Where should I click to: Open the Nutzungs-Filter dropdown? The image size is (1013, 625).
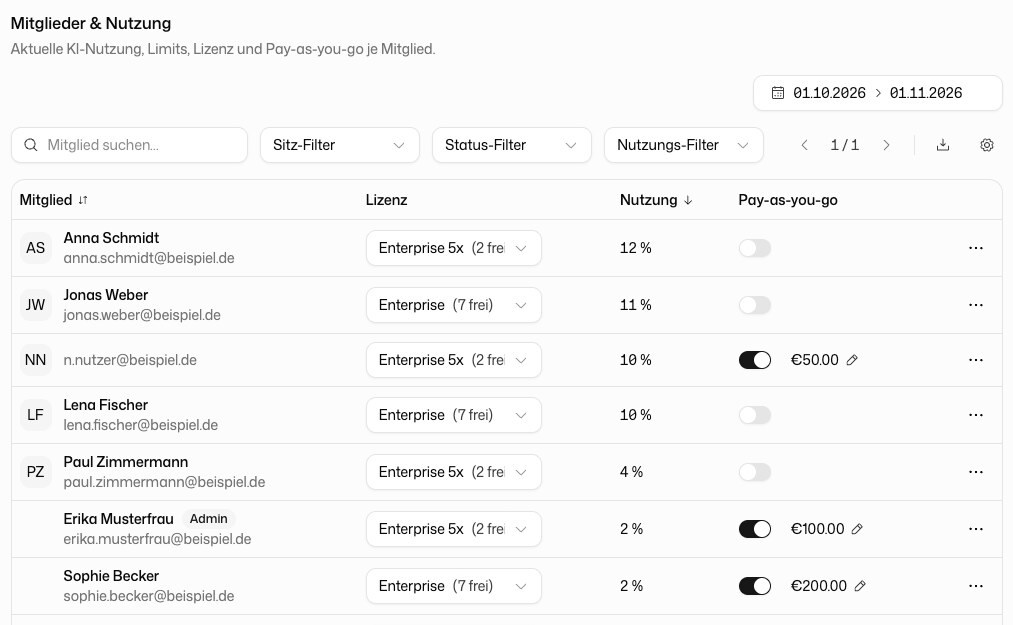pos(684,145)
